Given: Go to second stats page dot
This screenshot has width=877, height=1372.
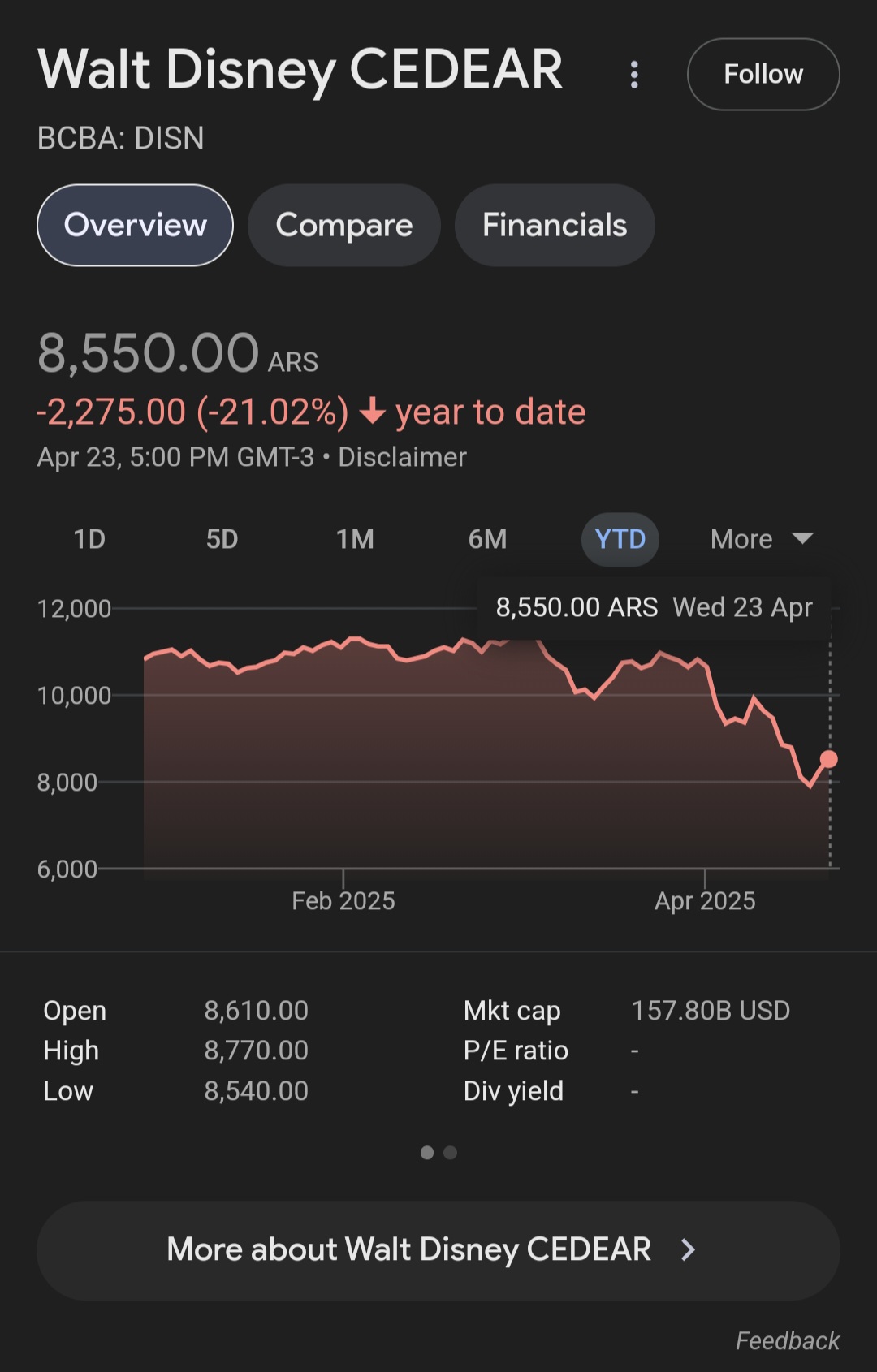Looking at the screenshot, I should 451,1153.
